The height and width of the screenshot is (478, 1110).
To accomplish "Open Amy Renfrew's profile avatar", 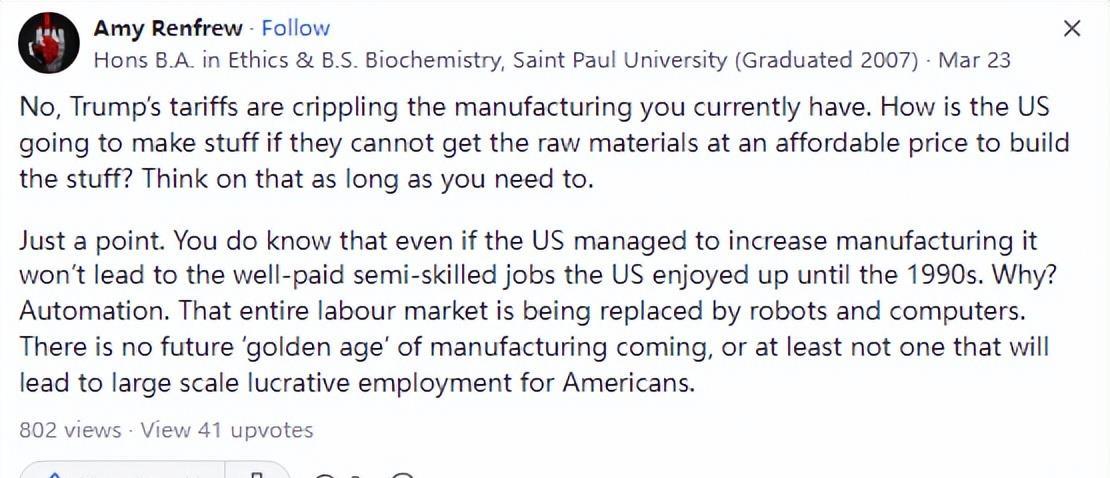I will 48,42.
